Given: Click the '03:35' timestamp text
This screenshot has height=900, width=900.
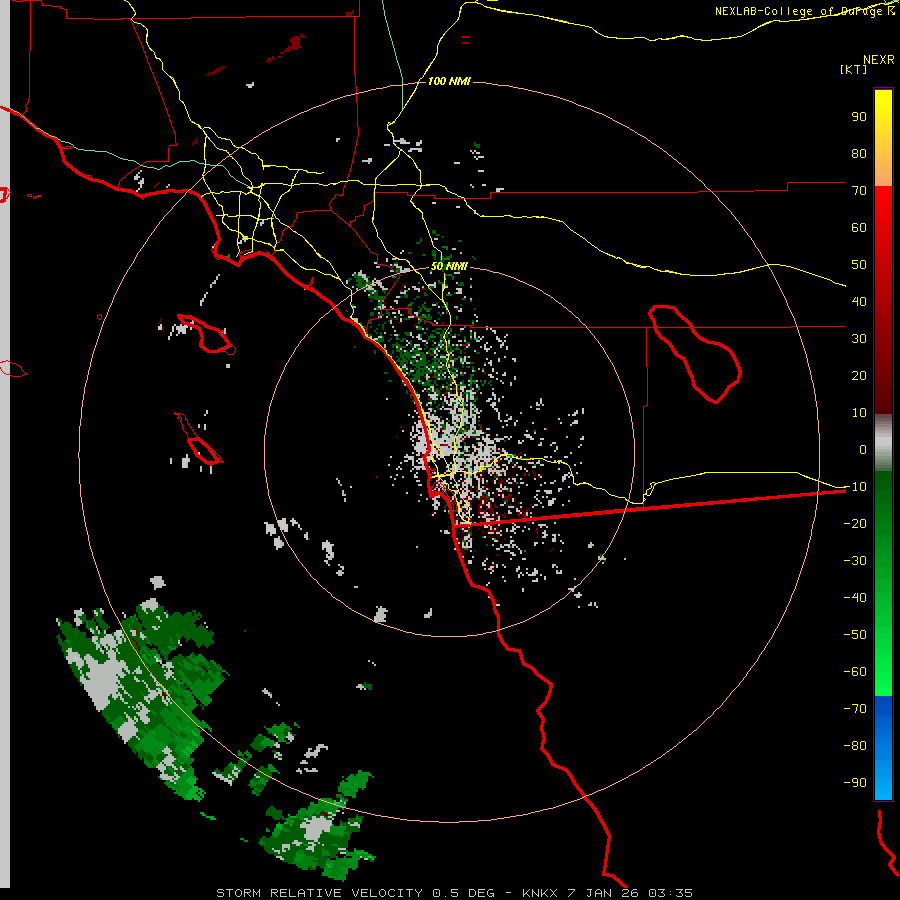Looking at the screenshot, I should (x=670, y=893).
